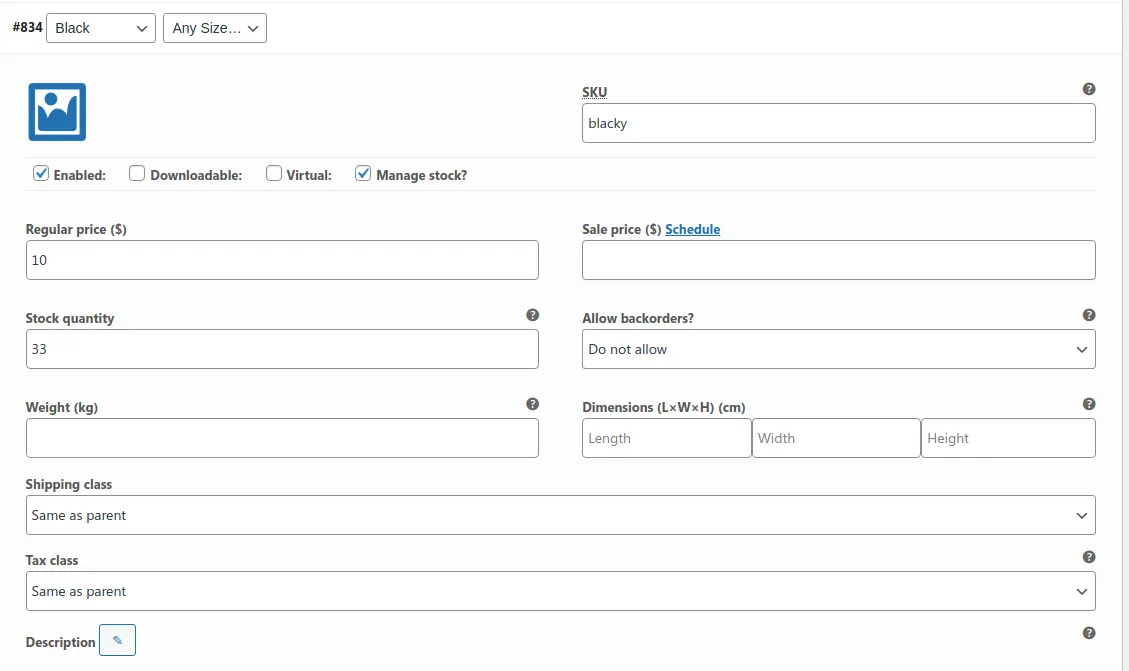The height and width of the screenshot is (671, 1129).
Task: Upload variation image via placeholder icon
Action: click(x=57, y=112)
